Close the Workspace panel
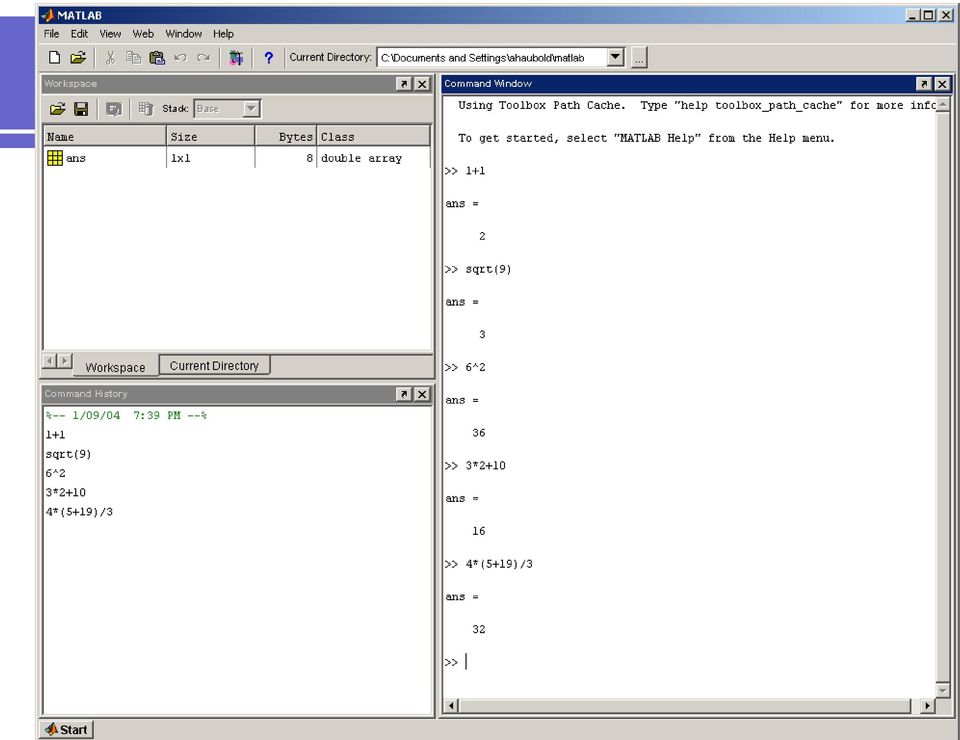Viewport: 960px width, 740px height. point(422,84)
